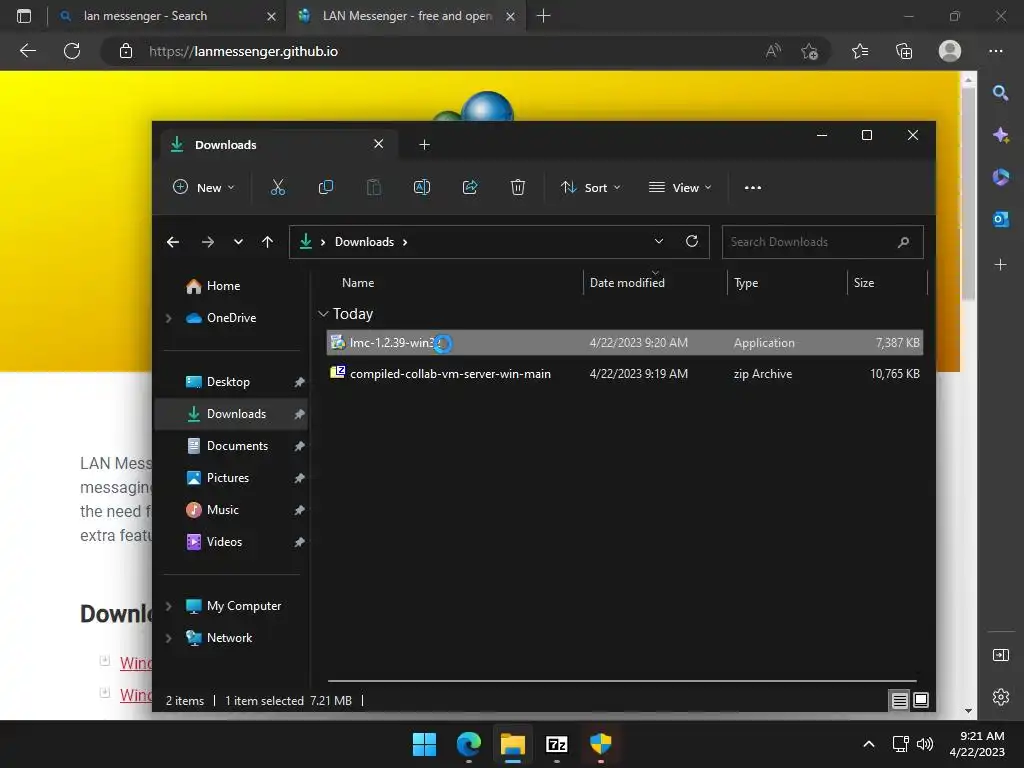Select Desktop in navigation pane

point(228,382)
